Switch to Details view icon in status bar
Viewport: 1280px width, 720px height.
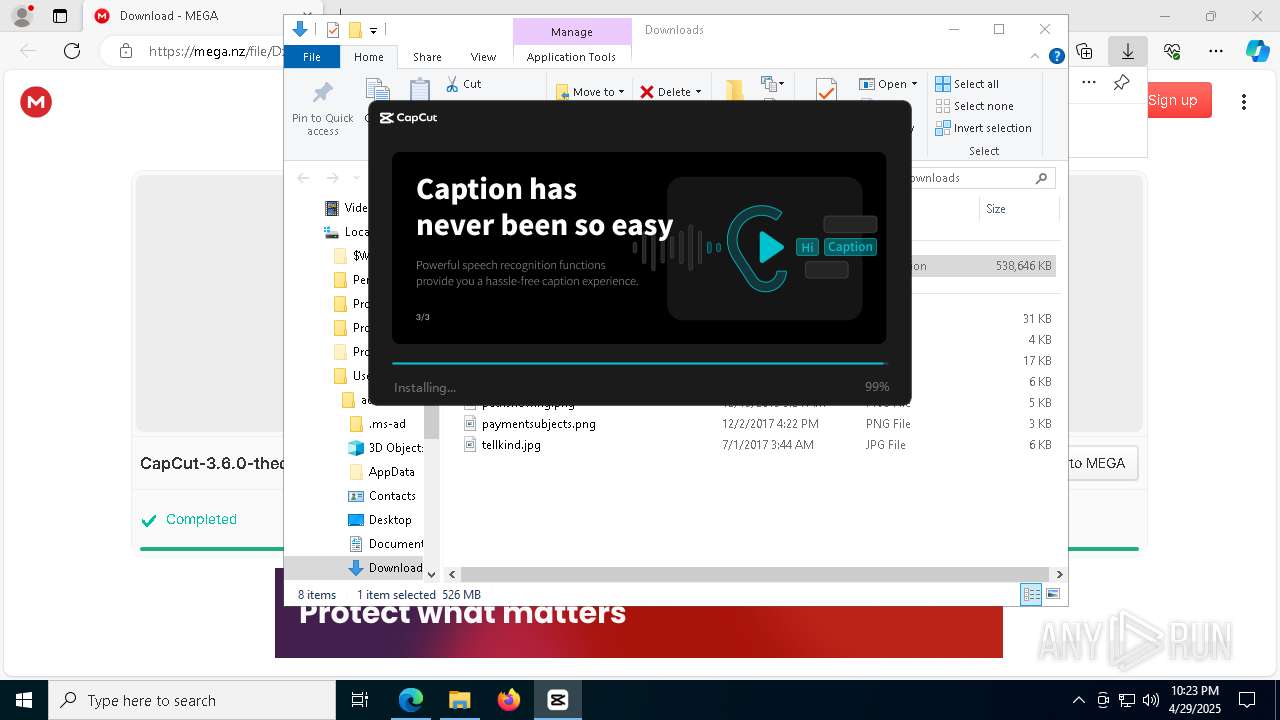(1031, 594)
